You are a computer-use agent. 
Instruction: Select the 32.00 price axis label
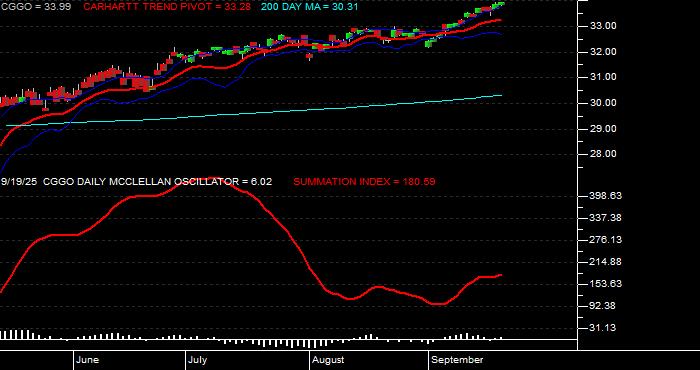coord(603,52)
